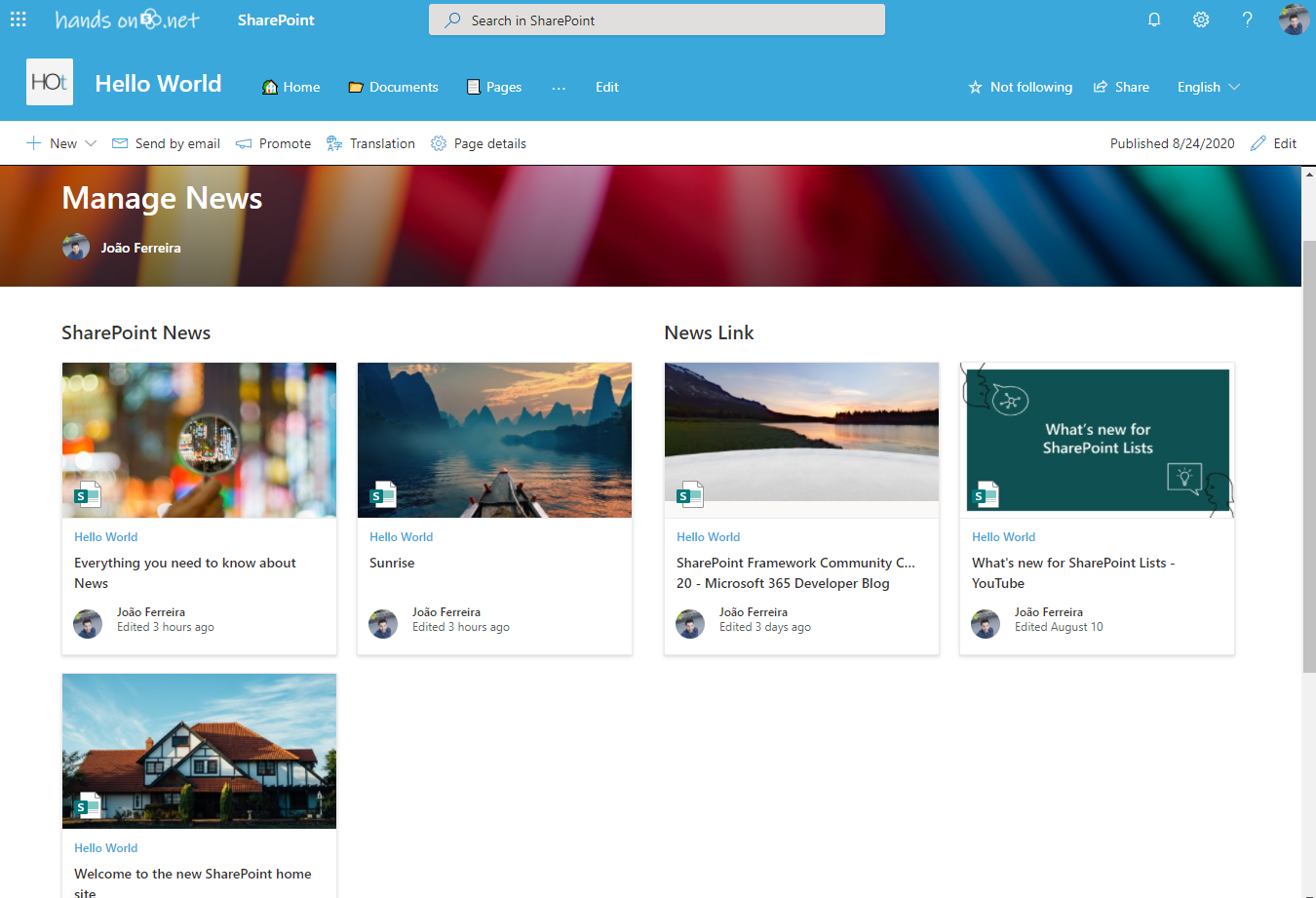Image resolution: width=1316 pixels, height=898 pixels.
Task: Open SharePoint Framework Community Call news link
Action: tap(795, 573)
